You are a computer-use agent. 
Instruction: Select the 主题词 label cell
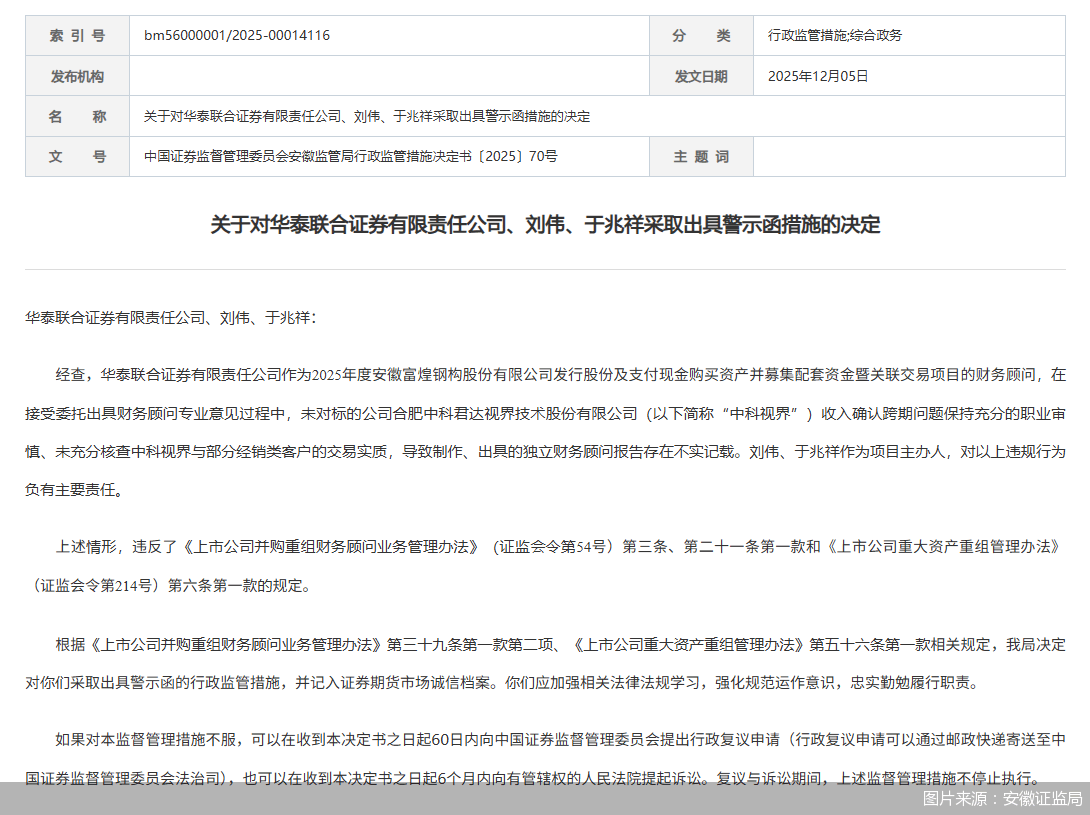[x=701, y=156]
